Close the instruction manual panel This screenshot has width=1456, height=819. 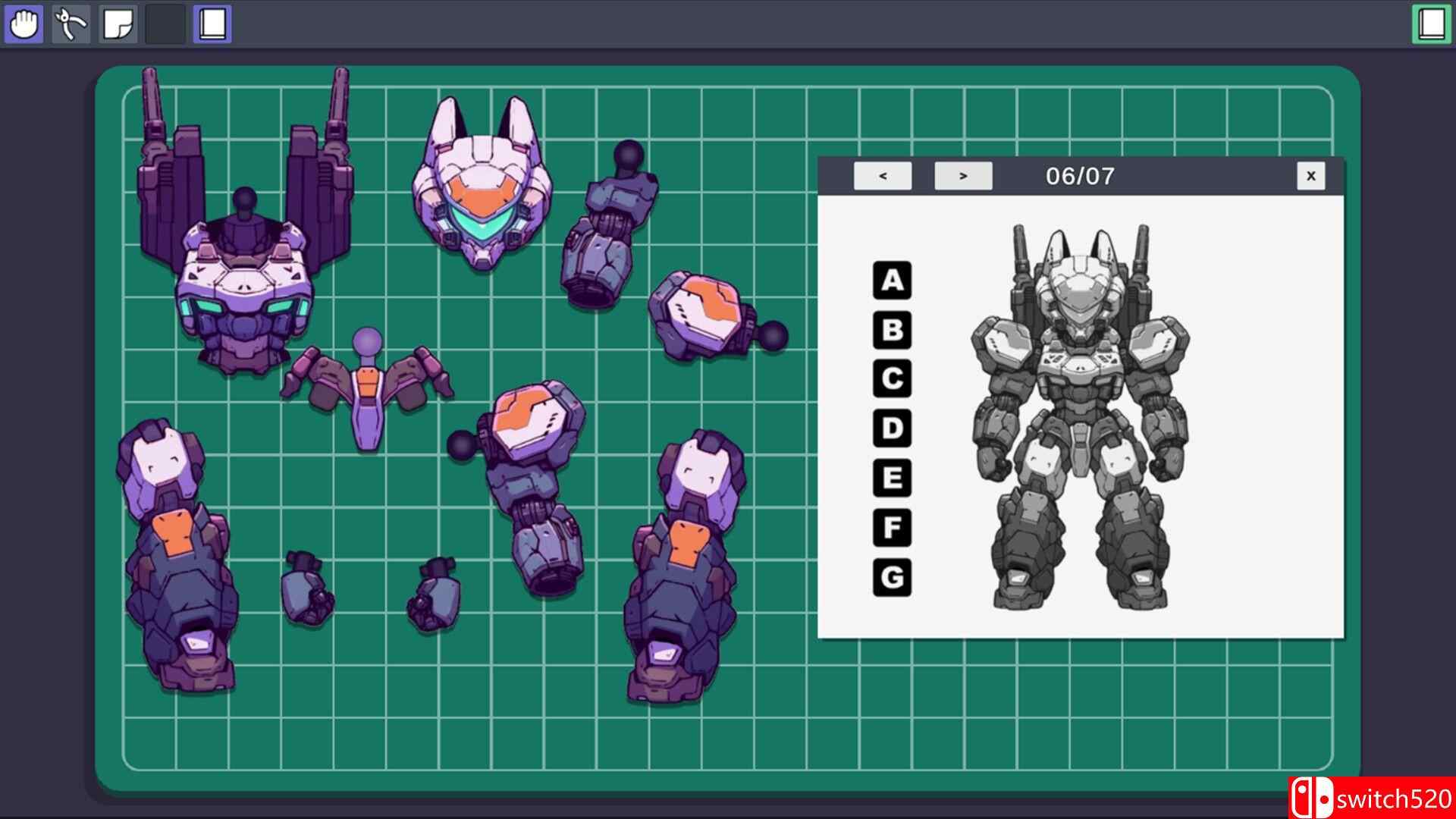[1310, 176]
